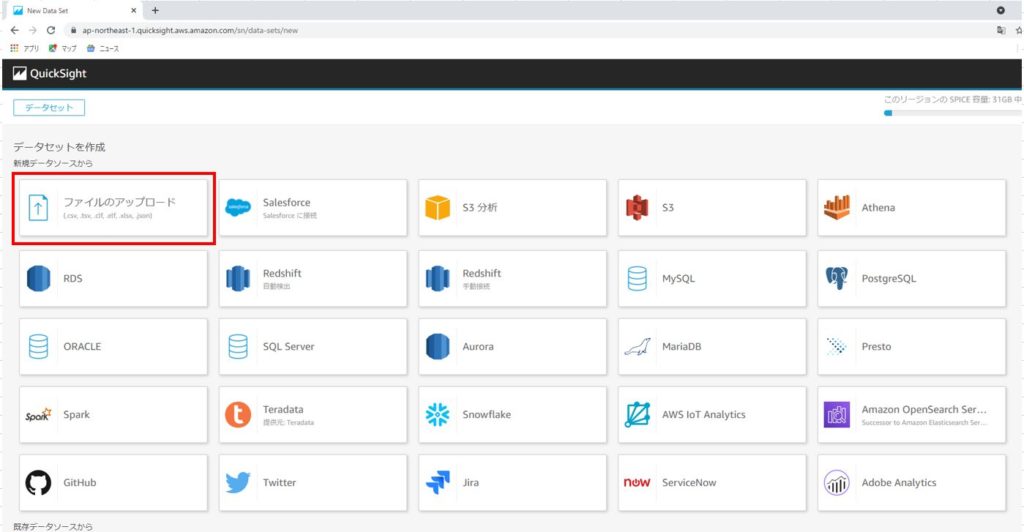
Task: Click the PostgreSQL label text
Action: tap(889, 279)
